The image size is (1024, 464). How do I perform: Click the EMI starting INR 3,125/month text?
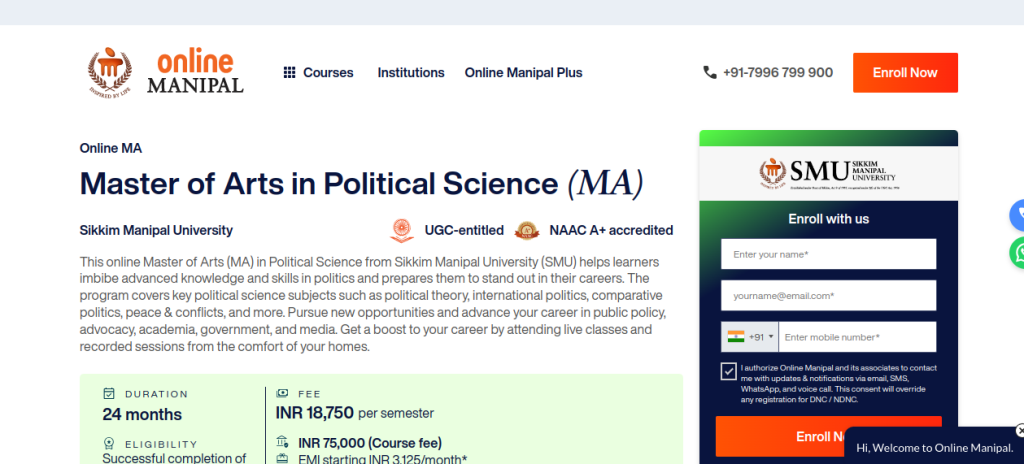coord(383,459)
